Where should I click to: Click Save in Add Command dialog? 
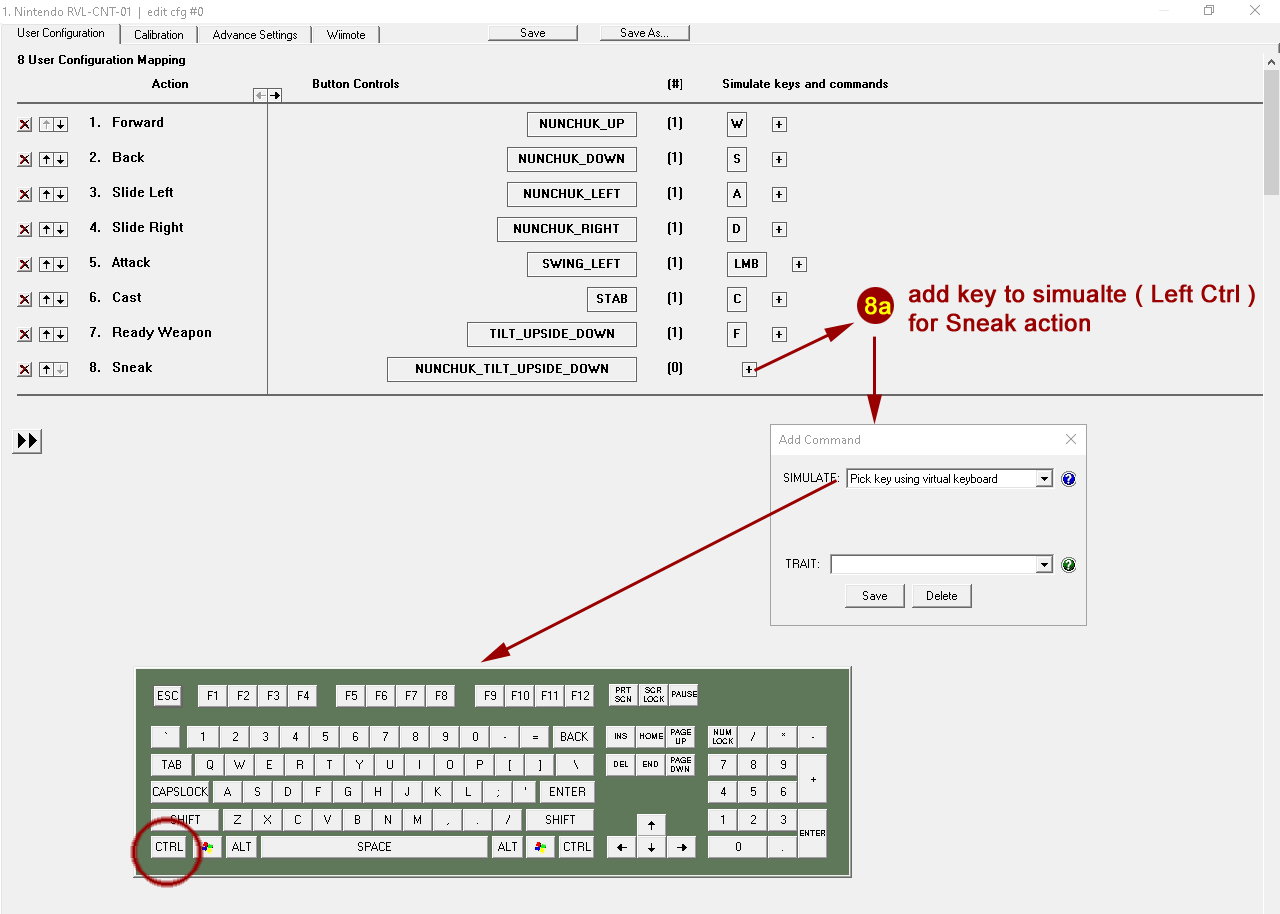(x=874, y=596)
